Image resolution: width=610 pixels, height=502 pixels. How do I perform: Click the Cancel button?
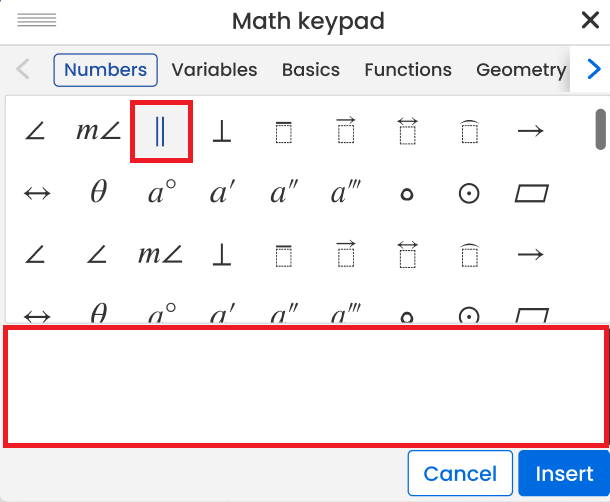pos(460,474)
